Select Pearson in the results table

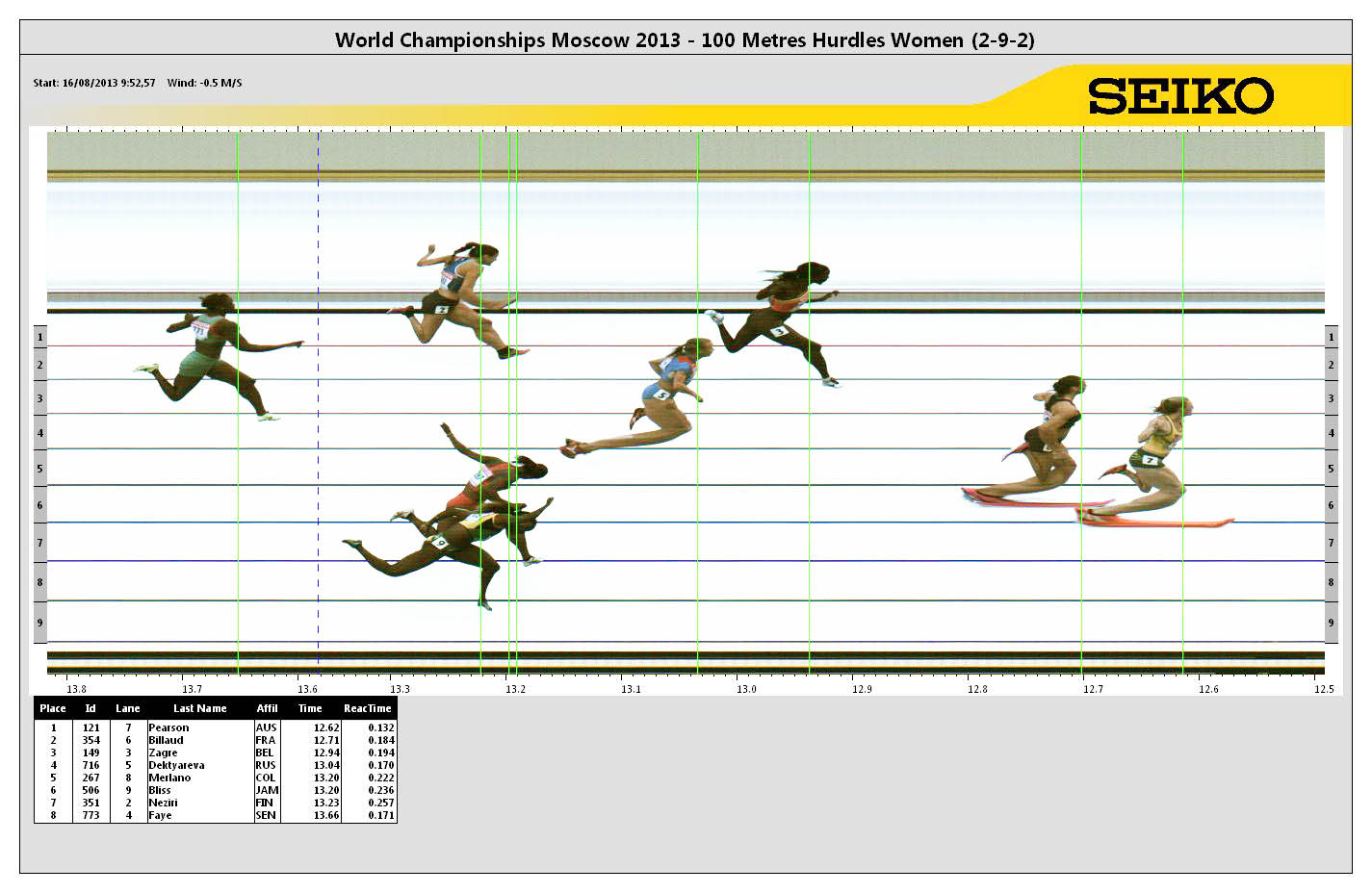(168, 727)
